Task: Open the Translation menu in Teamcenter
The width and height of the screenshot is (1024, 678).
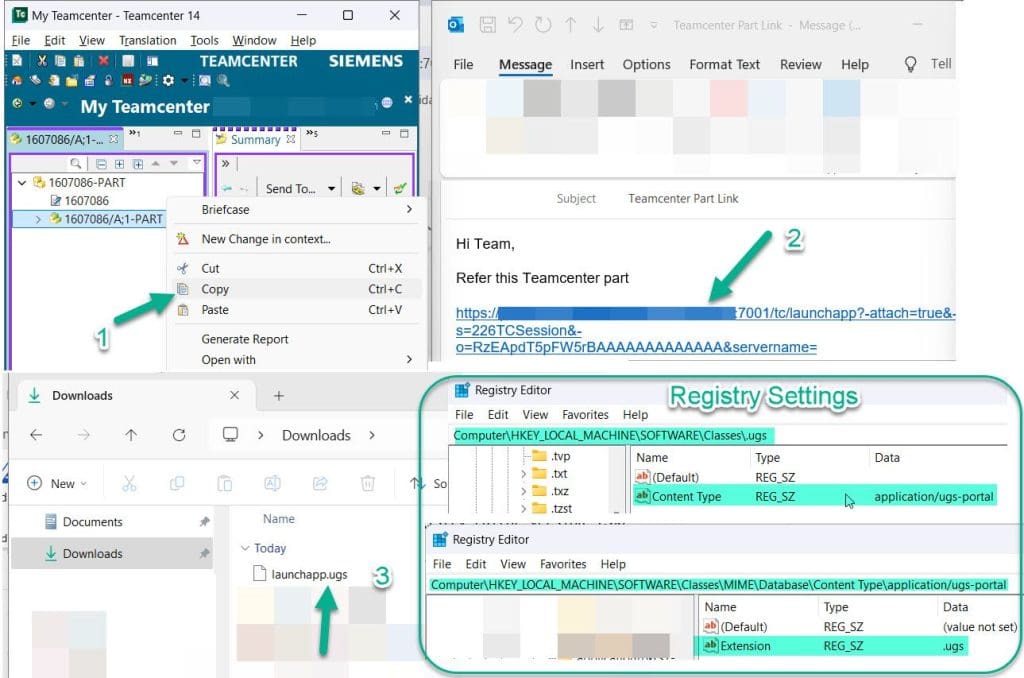Action: pyautogui.click(x=148, y=40)
